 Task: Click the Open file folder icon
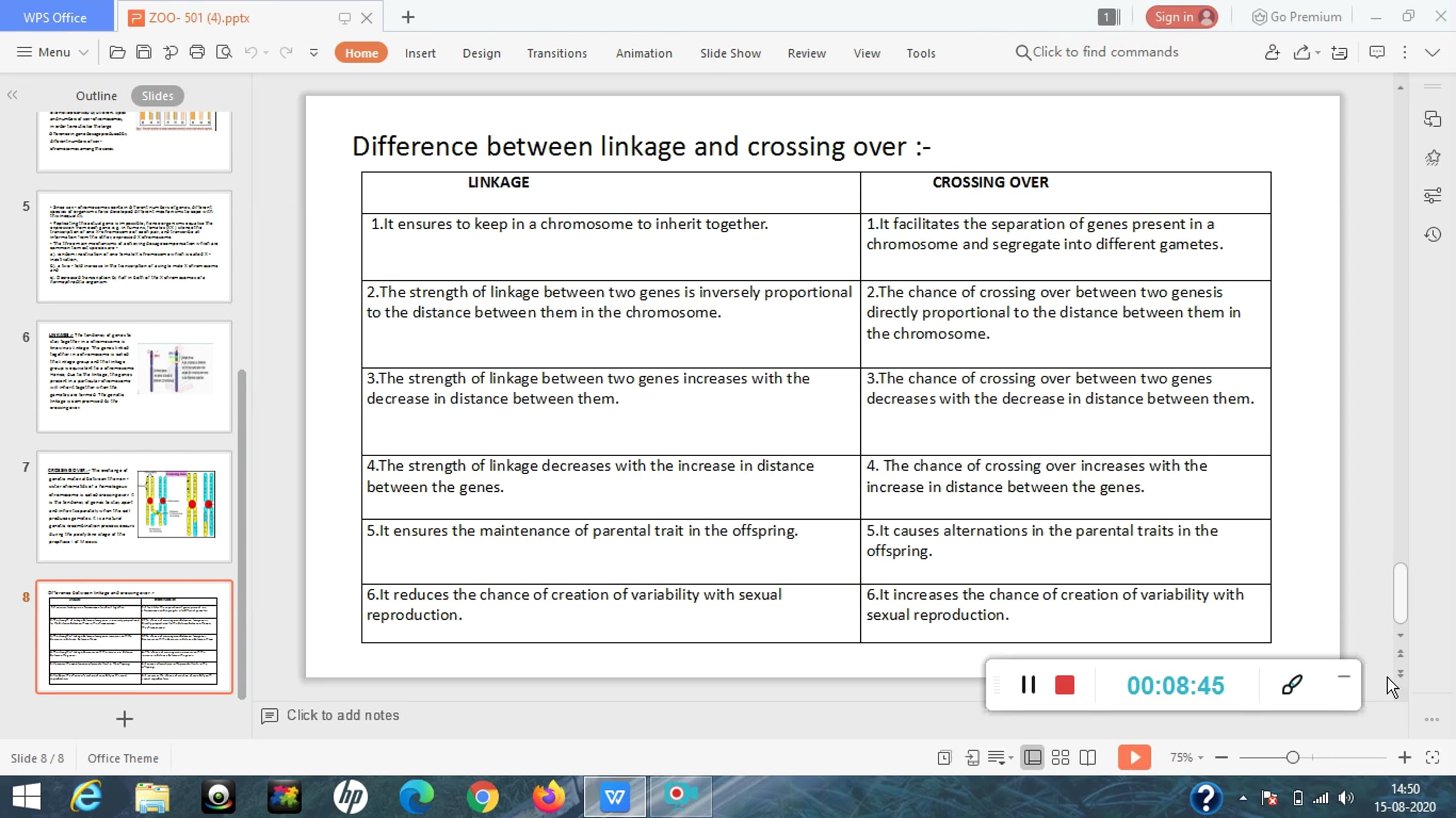pyautogui.click(x=117, y=53)
